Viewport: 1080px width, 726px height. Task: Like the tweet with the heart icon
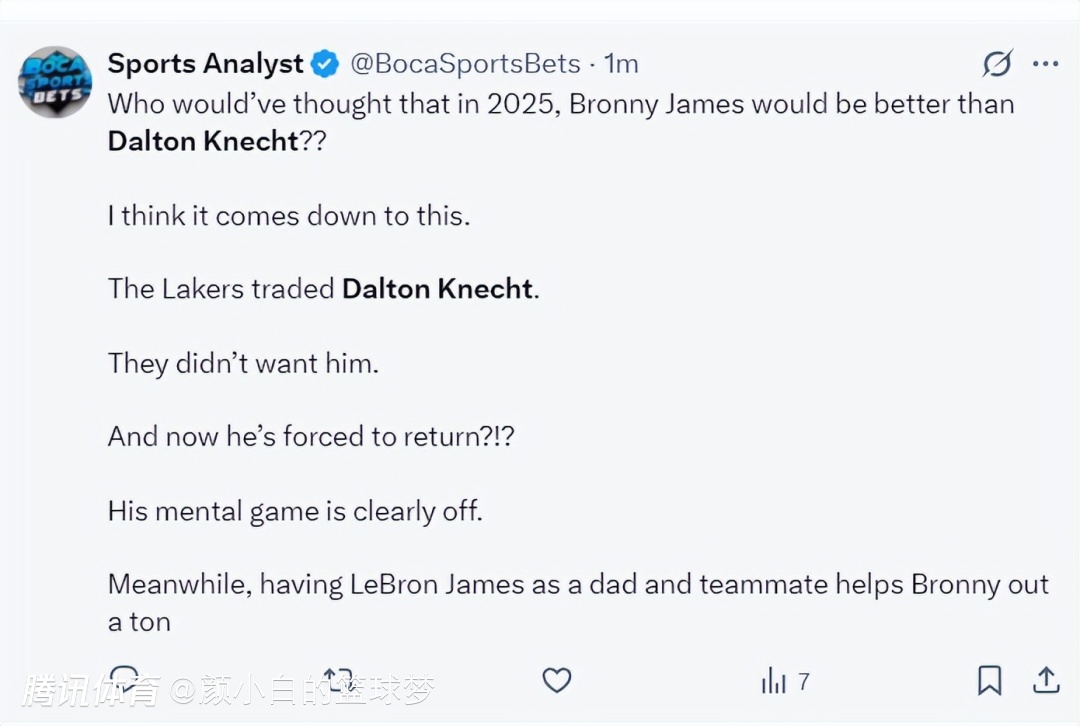pos(557,681)
